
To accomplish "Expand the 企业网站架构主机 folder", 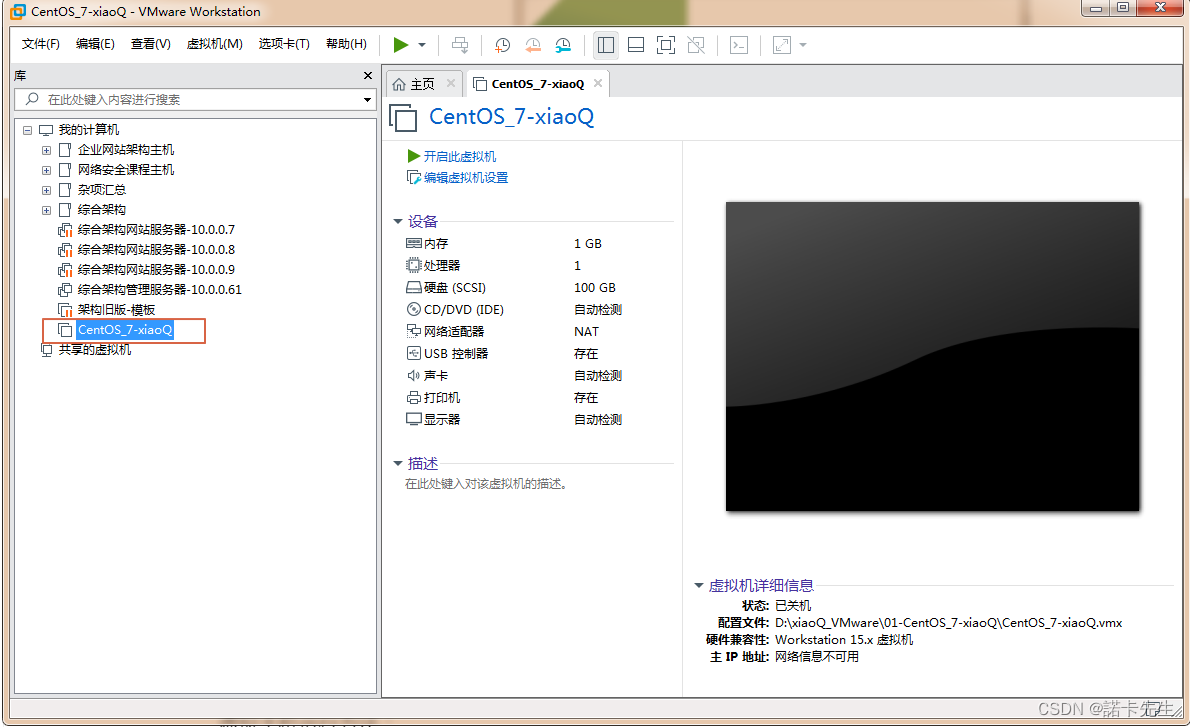I will [46, 150].
